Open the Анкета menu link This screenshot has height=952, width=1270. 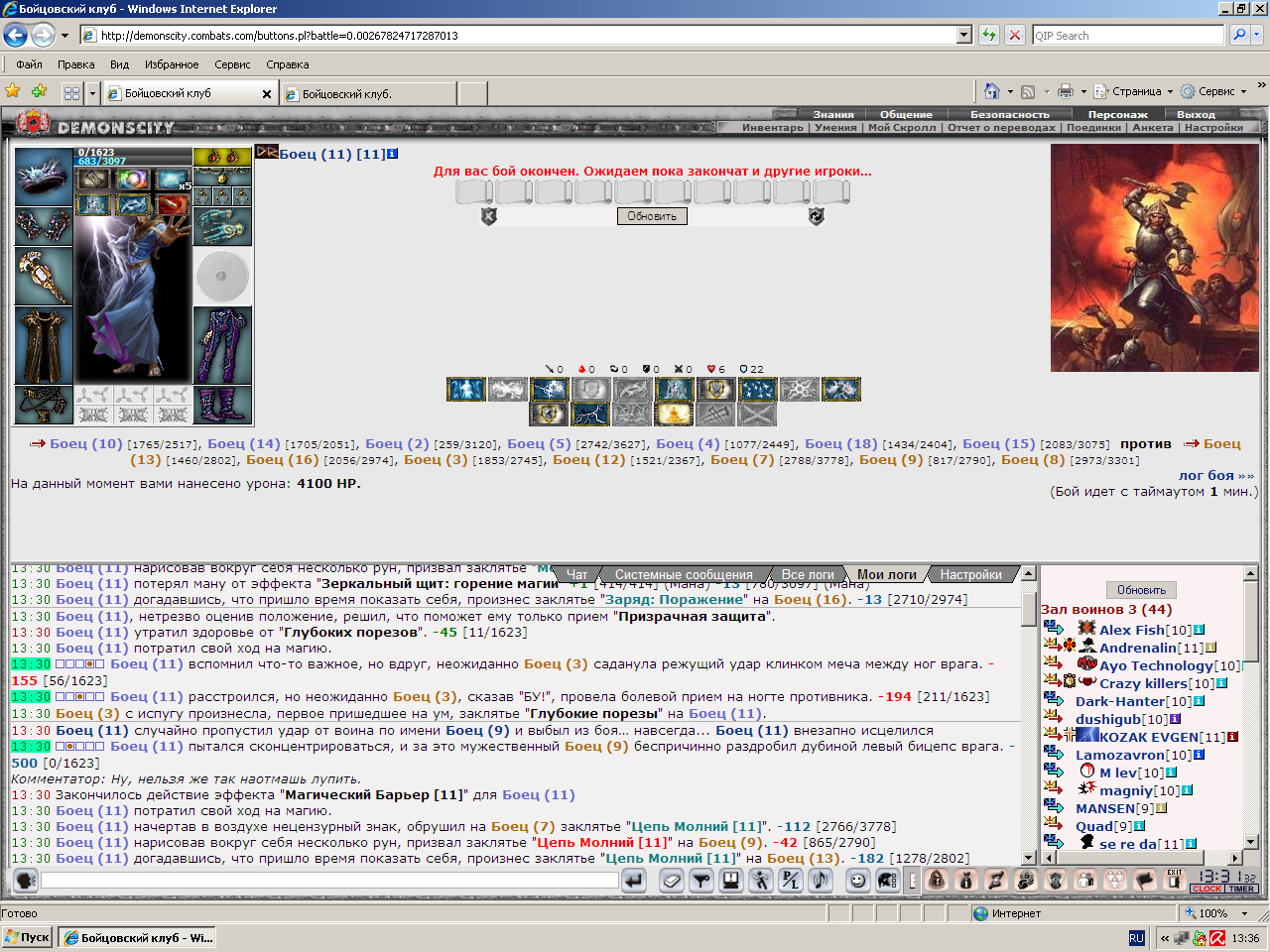pyautogui.click(x=1153, y=127)
